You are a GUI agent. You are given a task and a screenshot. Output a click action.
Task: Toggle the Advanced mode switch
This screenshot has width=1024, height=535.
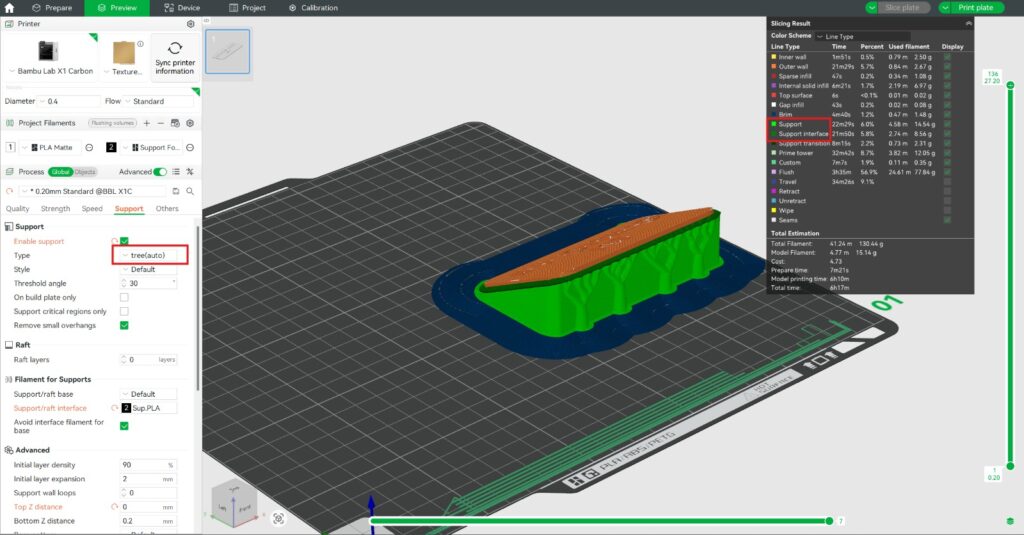point(160,172)
